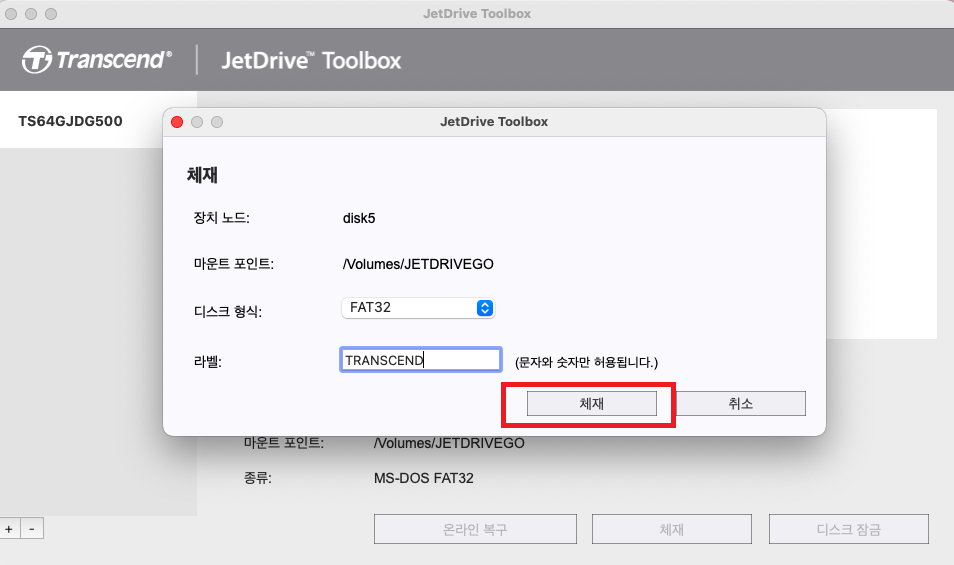Click the 마운트 포인트 label in the dialog
Screen dimensions: 954x565
[x=234, y=264]
